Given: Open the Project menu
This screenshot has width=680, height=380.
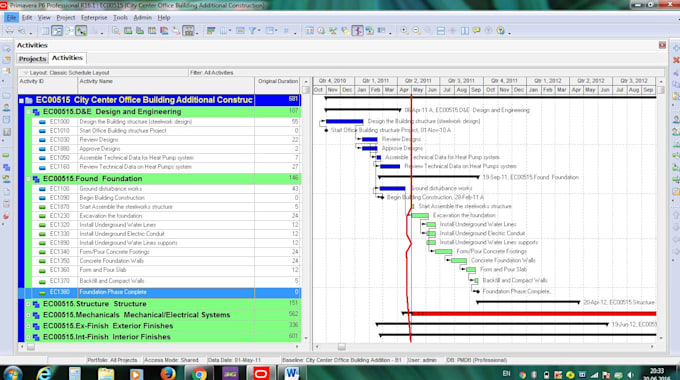Looking at the screenshot, I should [x=65, y=18].
